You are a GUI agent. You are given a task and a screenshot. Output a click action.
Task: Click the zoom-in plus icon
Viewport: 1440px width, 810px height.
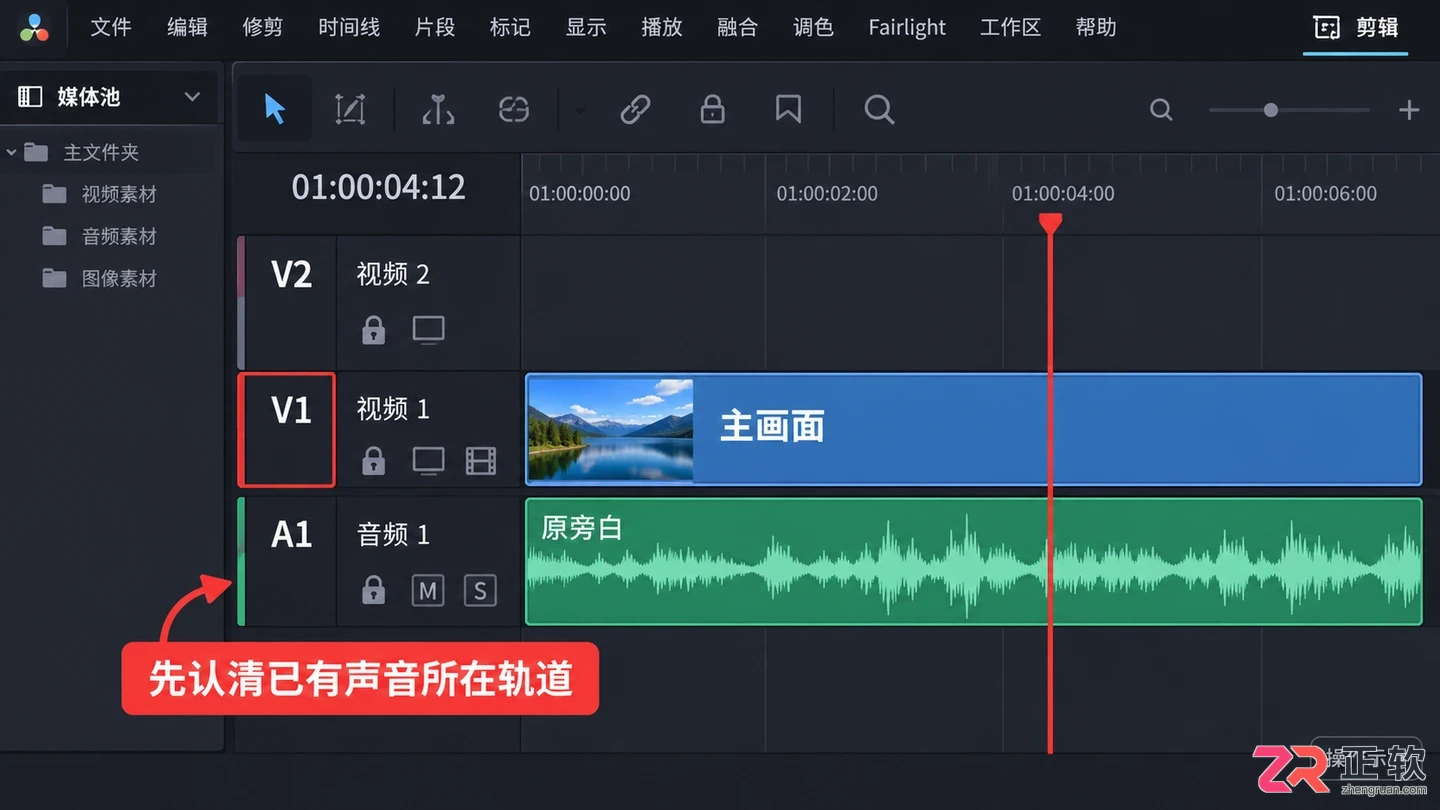click(x=1409, y=110)
